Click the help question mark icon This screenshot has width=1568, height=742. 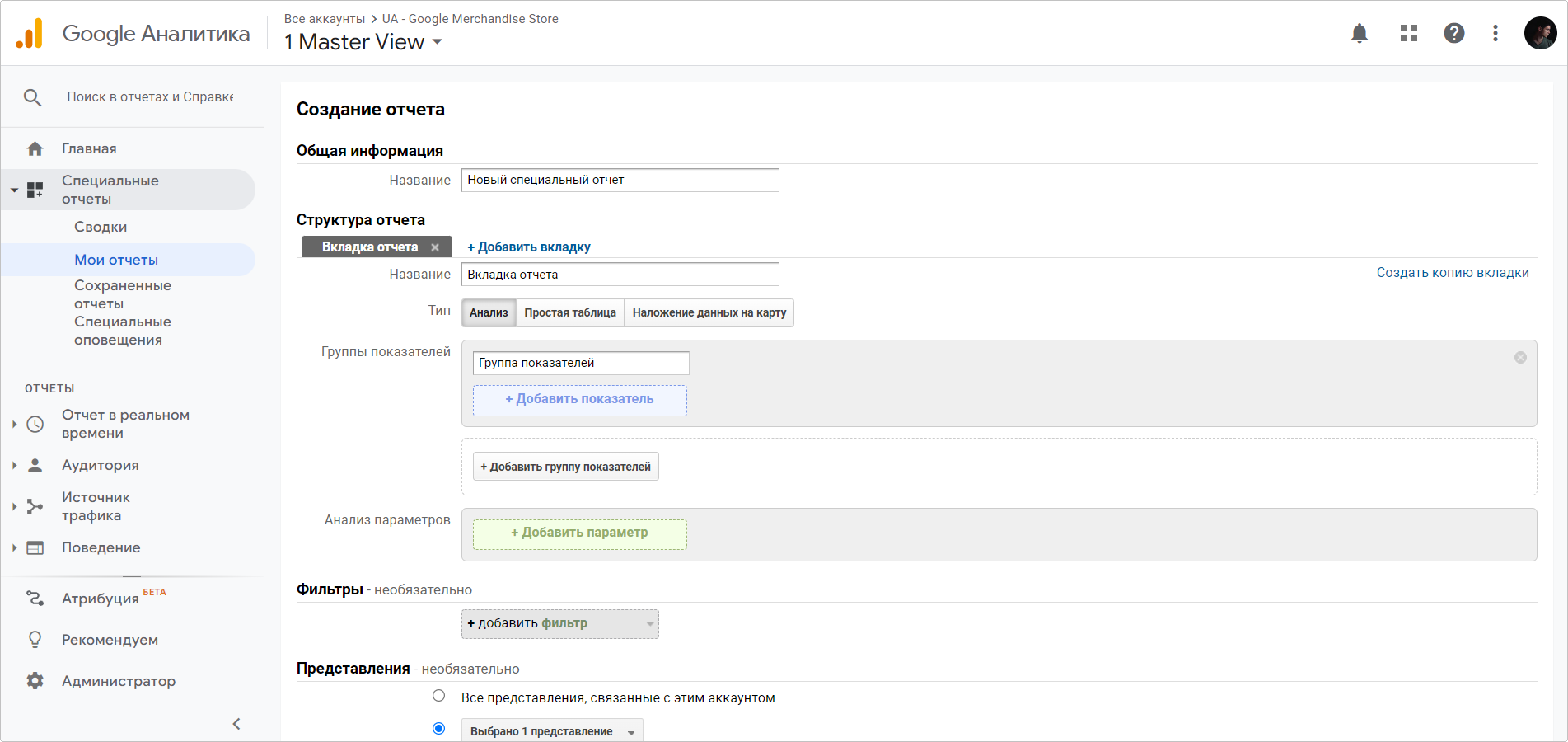click(1453, 33)
